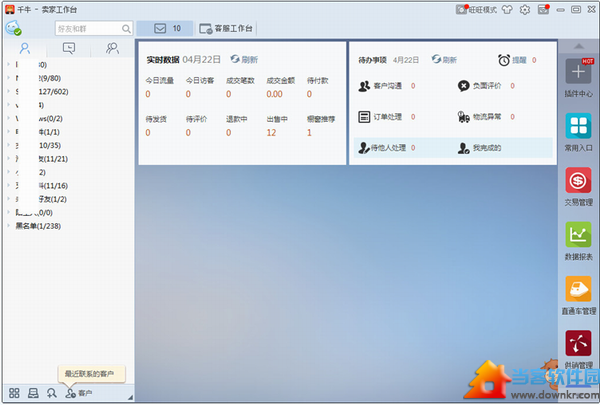Expand the group ending ws(0/2)
This screenshot has width=600, height=405.
click(x=8, y=118)
